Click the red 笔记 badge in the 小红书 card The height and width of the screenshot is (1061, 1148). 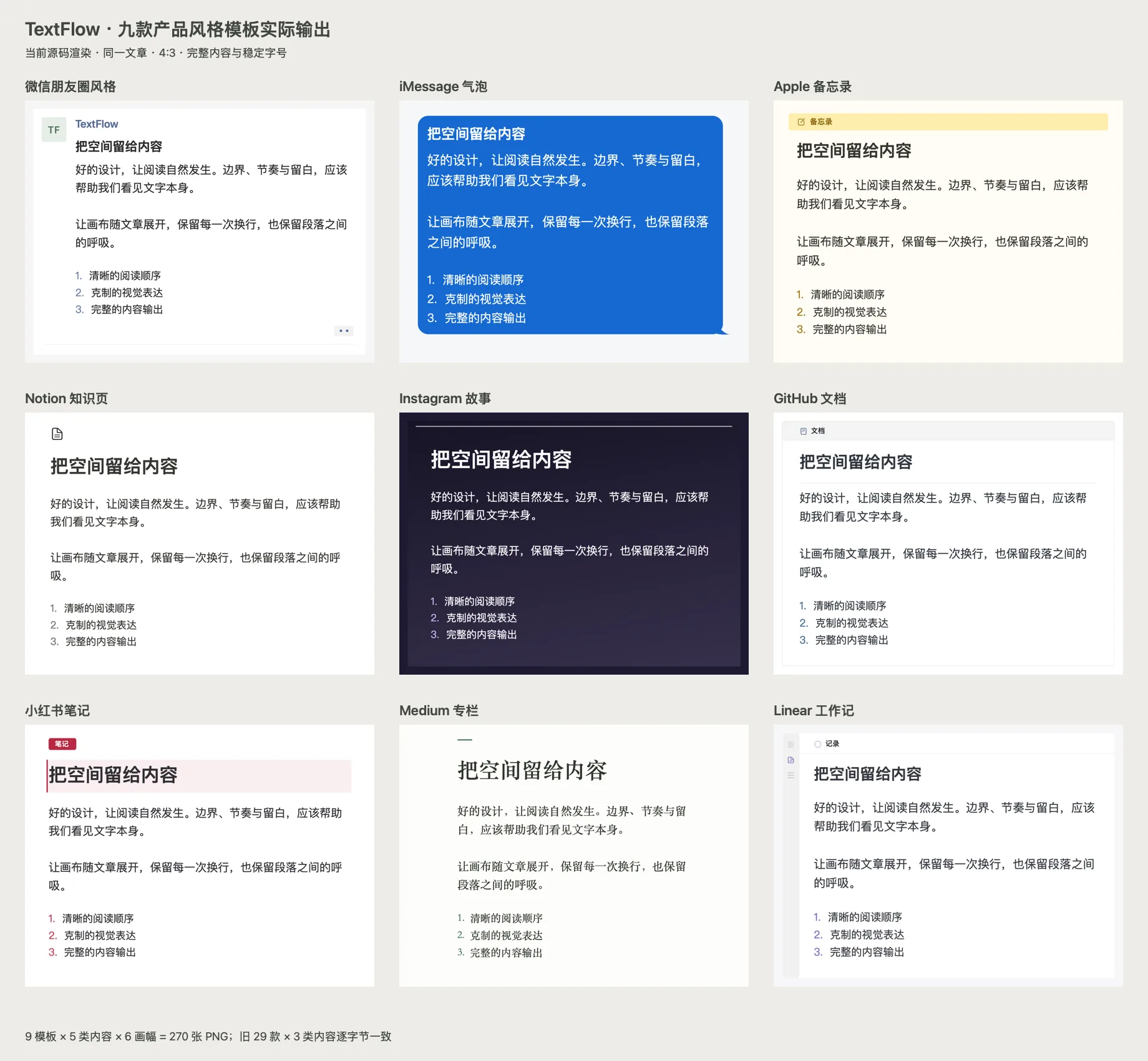(62, 744)
